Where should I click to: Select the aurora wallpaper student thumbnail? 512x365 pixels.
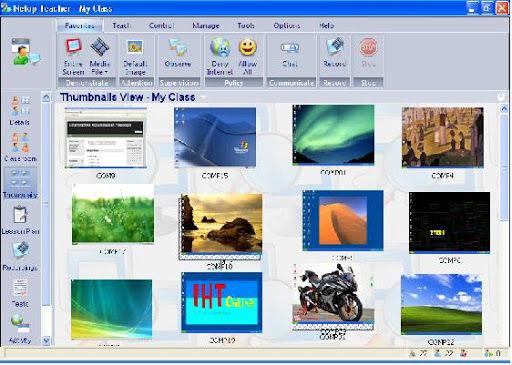[x=333, y=135]
